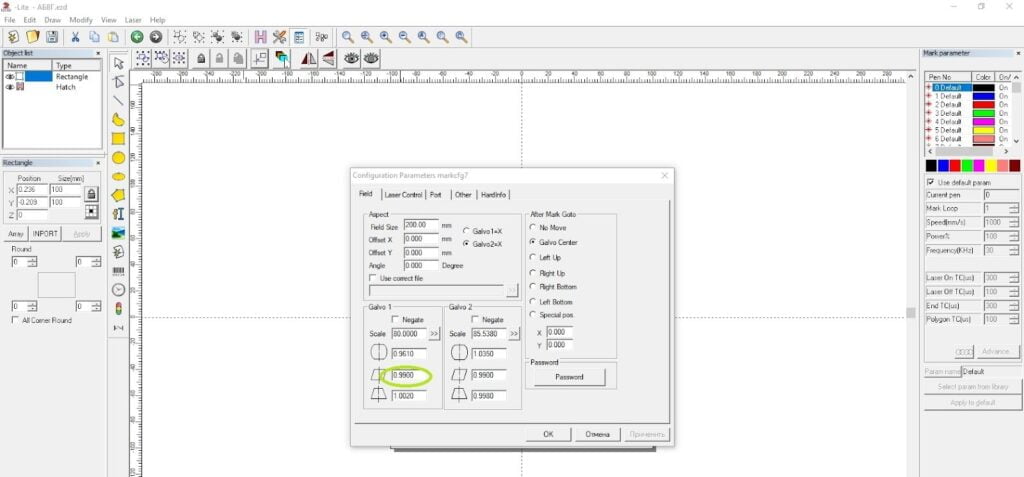1024x477 pixels.
Task: Switch to the Laser Control tab
Action: click(403, 195)
